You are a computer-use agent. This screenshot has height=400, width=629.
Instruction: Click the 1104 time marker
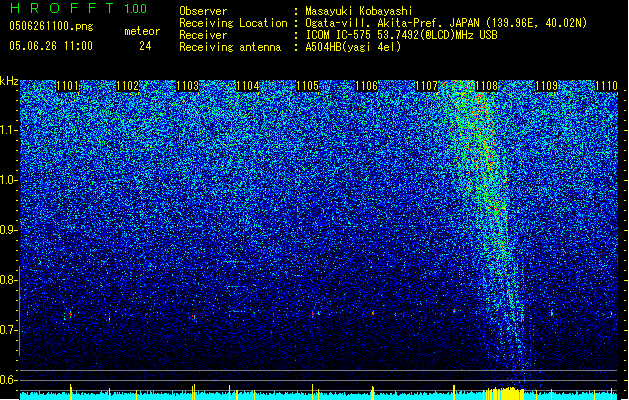pyautogui.click(x=248, y=86)
